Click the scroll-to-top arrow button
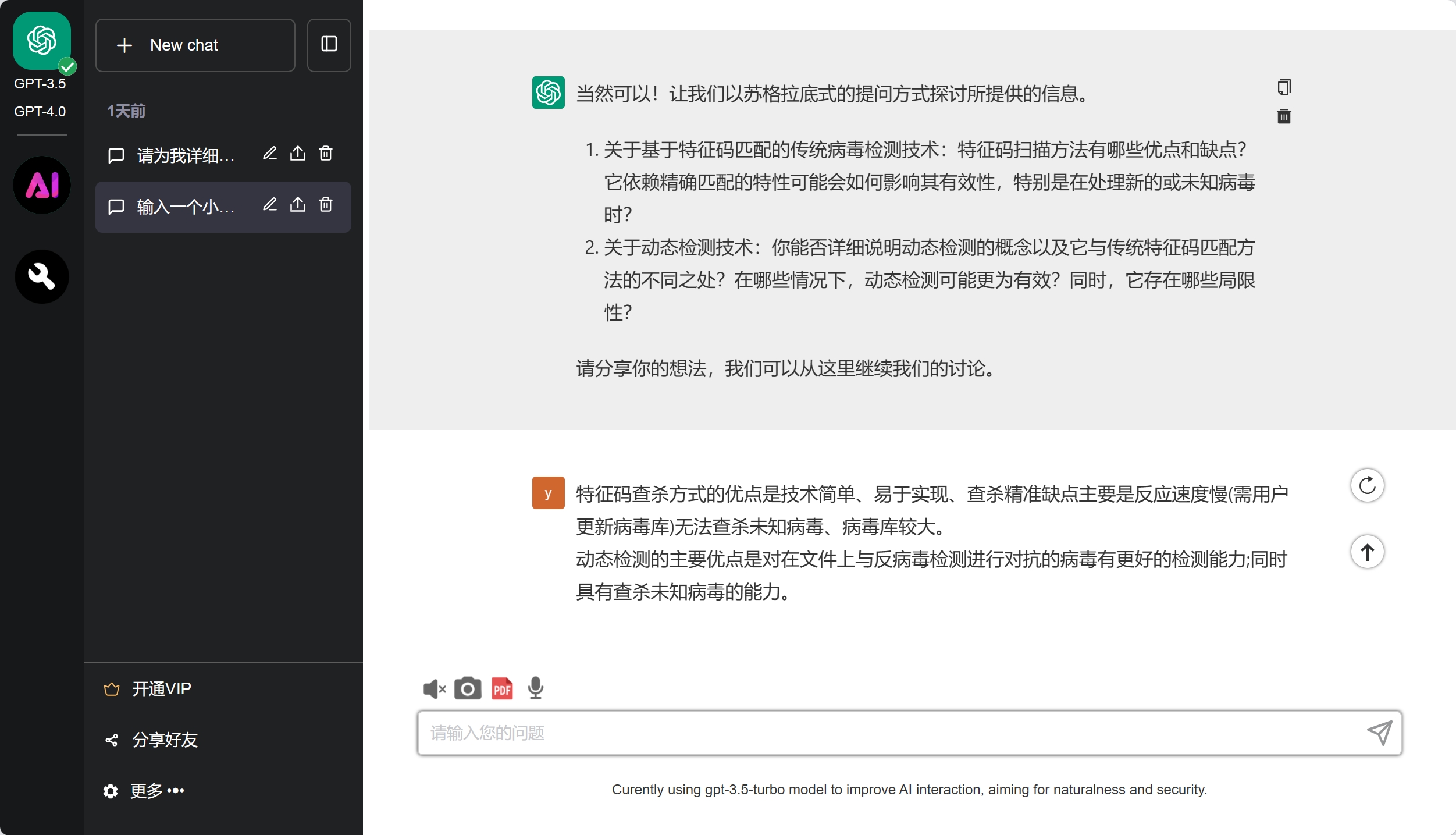 pos(1367,552)
